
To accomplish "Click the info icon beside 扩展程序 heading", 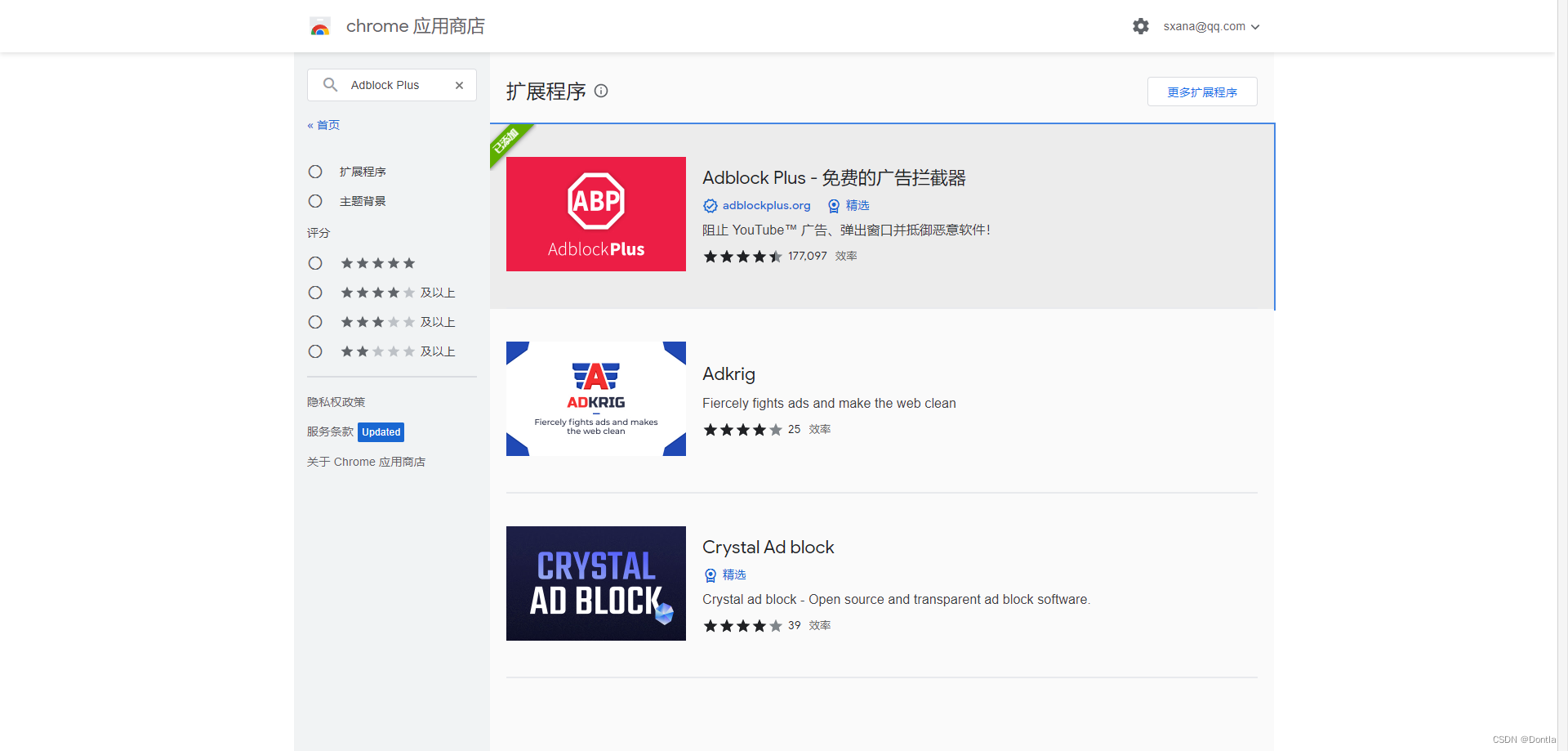I will pyautogui.click(x=601, y=91).
